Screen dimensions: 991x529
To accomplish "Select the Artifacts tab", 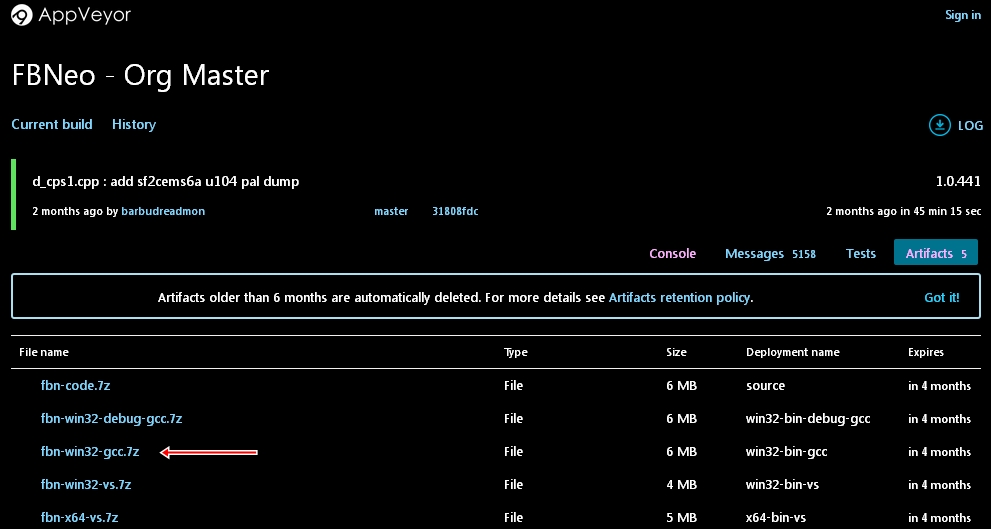I will 936,252.
